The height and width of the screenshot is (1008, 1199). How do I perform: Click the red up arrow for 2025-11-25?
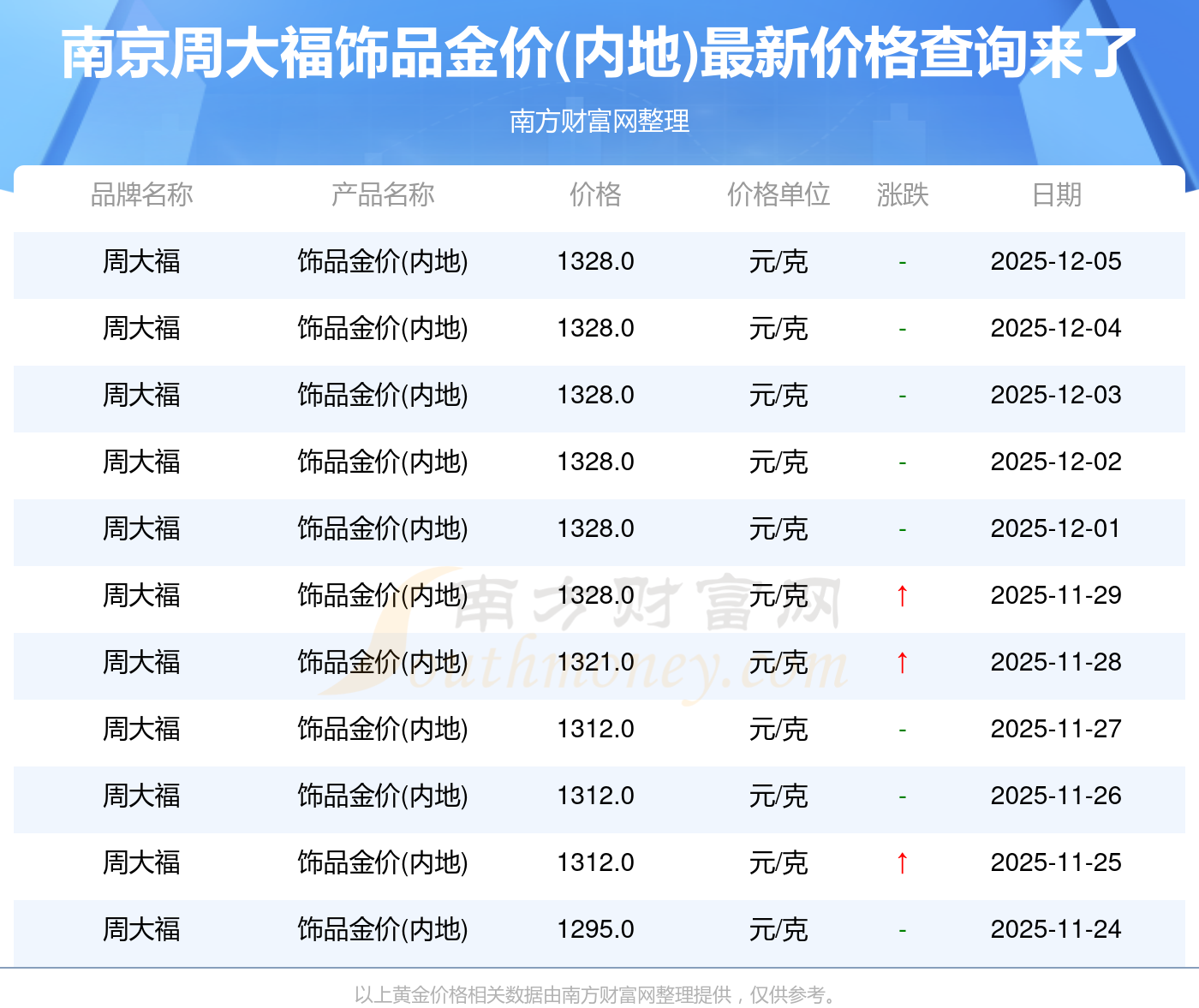coord(902,862)
